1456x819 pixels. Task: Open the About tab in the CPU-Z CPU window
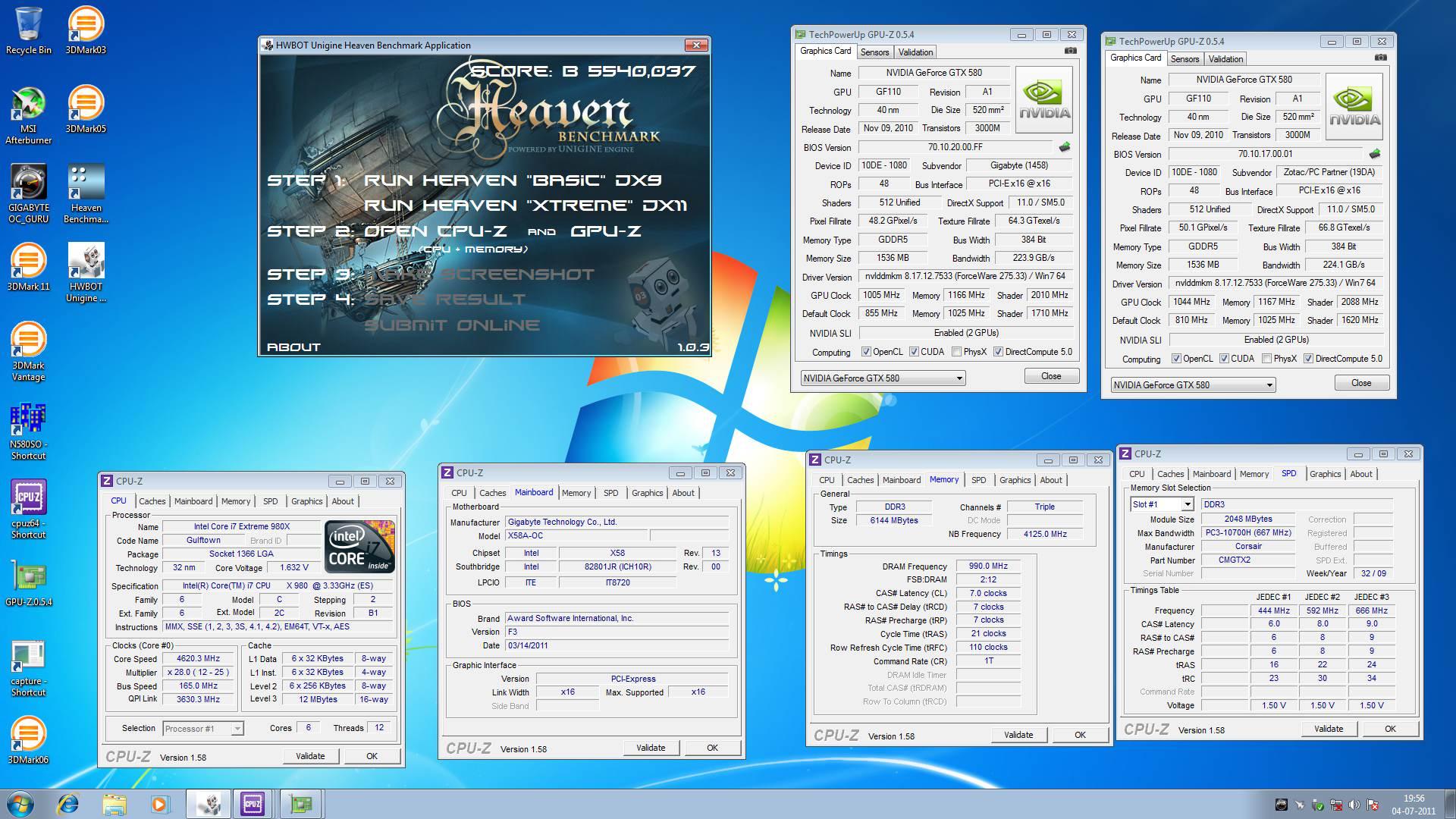coord(342,501)
